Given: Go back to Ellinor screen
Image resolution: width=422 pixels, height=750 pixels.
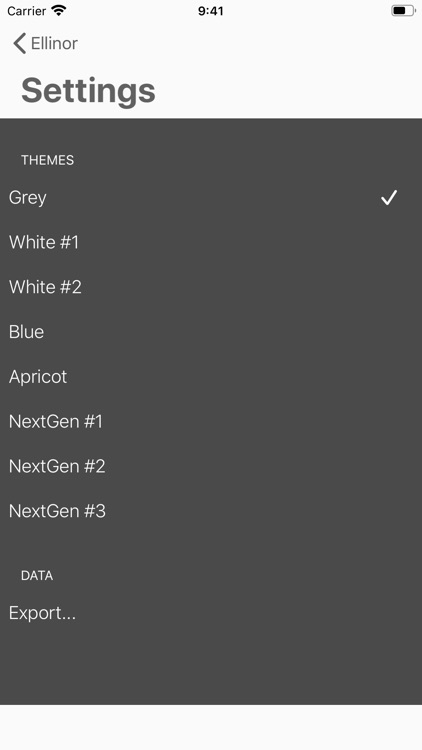Looking at the screenshot, I should pyautogui.click(x=45, y=44).
